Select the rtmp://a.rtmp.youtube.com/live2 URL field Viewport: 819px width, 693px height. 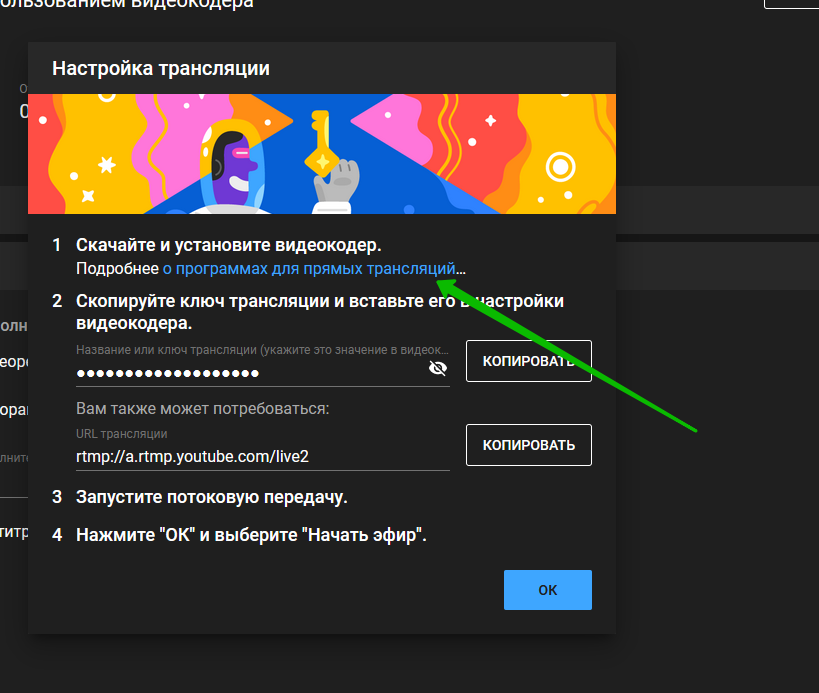pyautogui.click(x=250, y=456)
